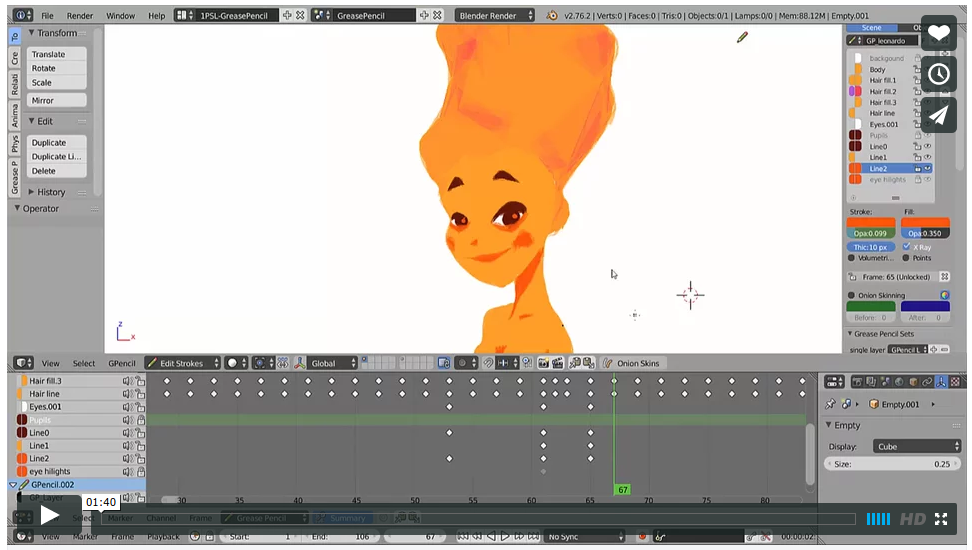Adjust the fill opacity 0.350 slider

(925, 234)
